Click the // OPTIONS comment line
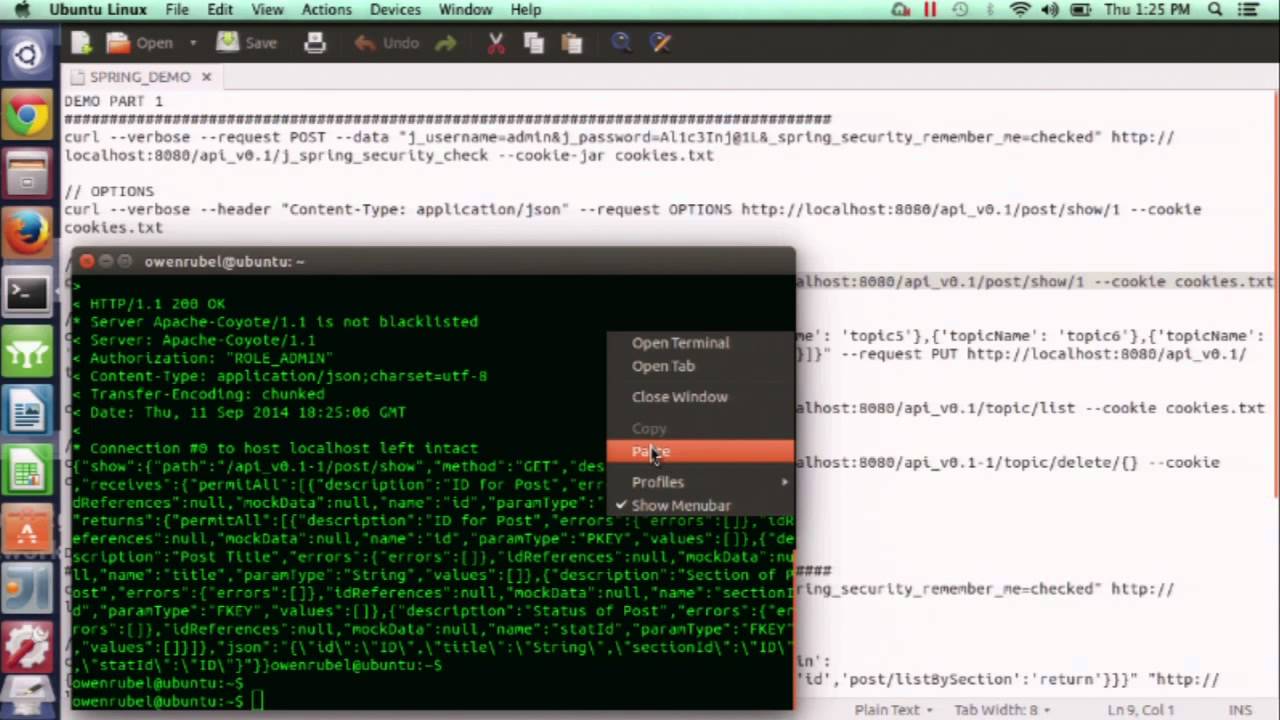 click(109, 191)
